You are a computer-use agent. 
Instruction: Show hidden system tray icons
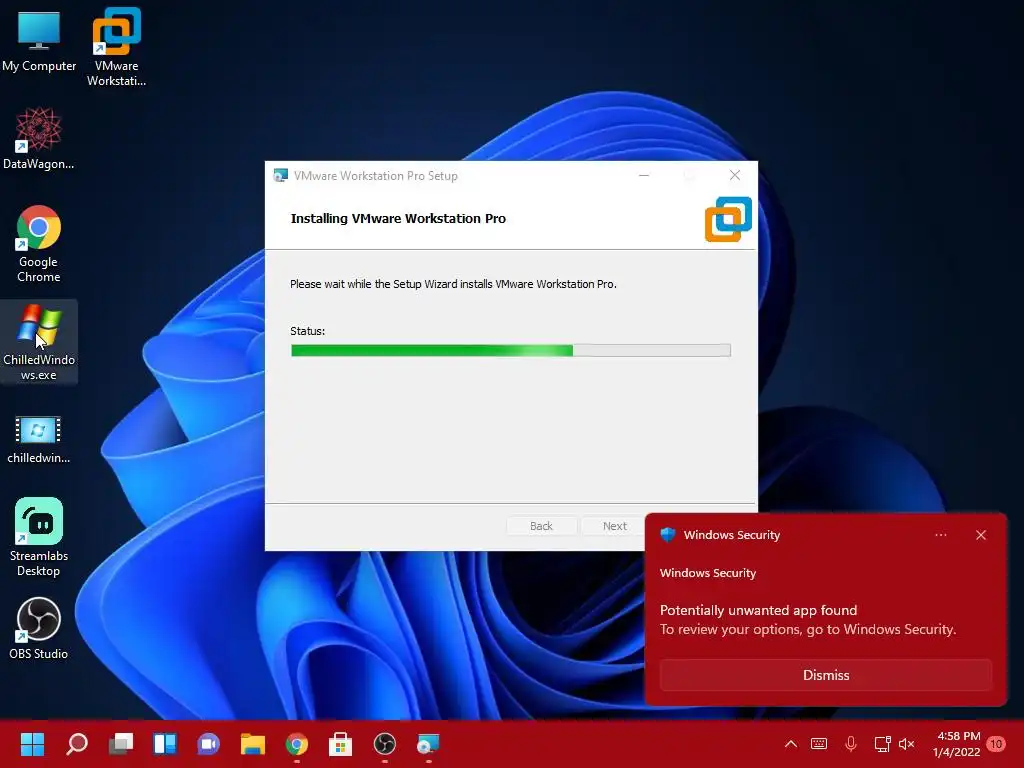pyautogui.click(x=791, y=744)
